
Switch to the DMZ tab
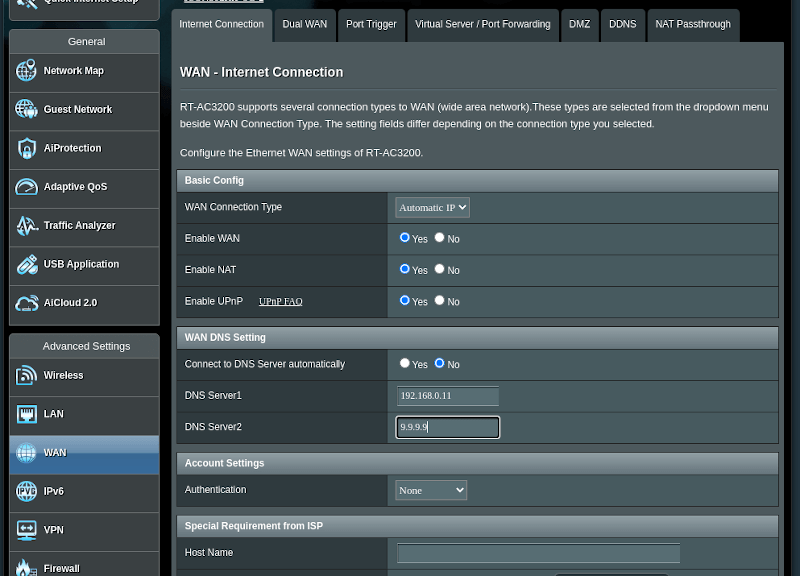[580, 24]
